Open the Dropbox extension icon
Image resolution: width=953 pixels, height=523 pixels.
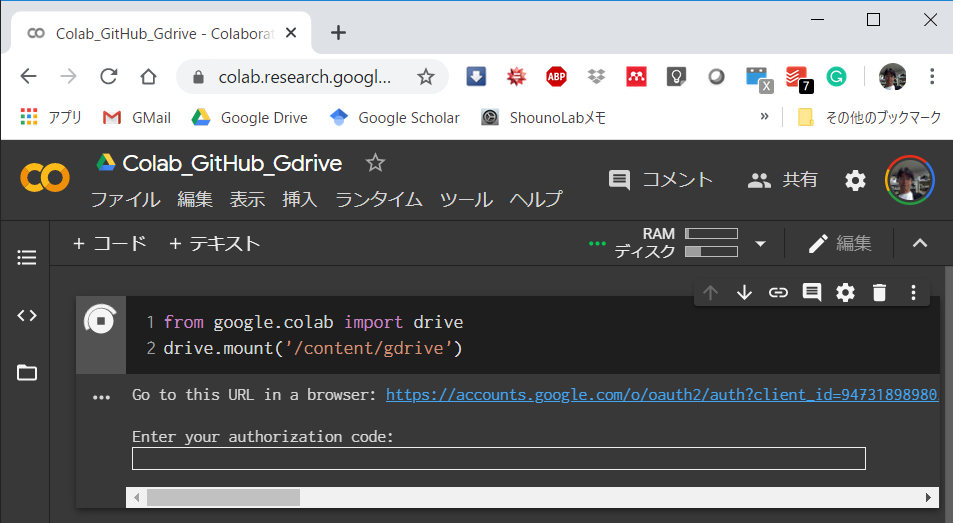coord(596,77)
